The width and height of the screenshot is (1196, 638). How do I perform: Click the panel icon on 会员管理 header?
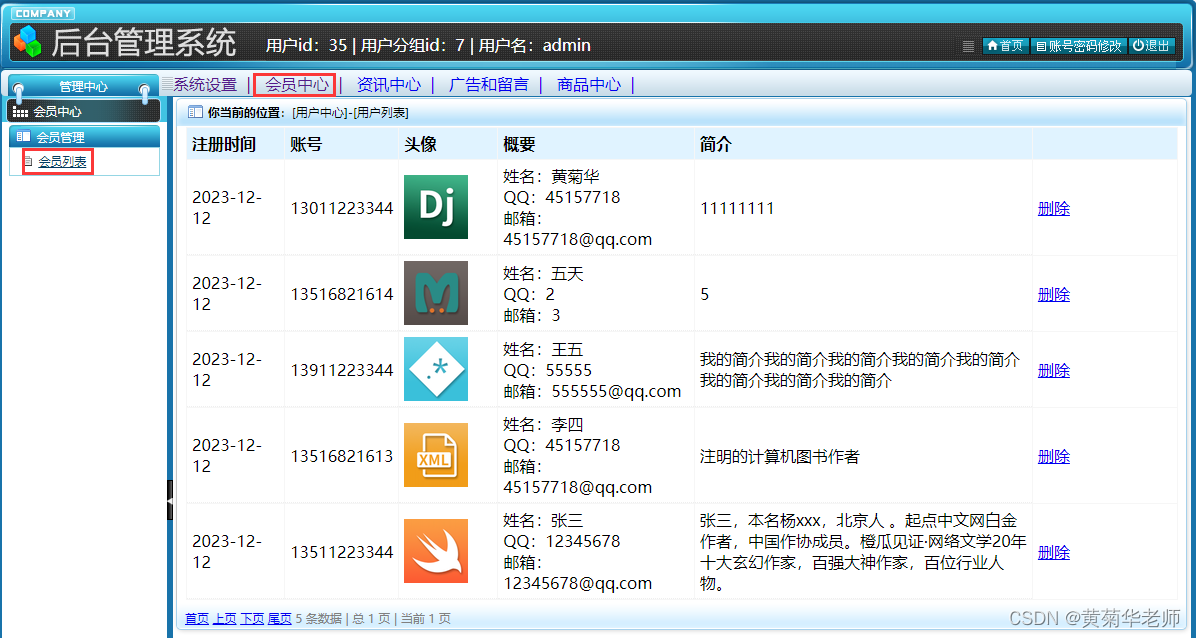pyautogui.click(x=24, y=137)
